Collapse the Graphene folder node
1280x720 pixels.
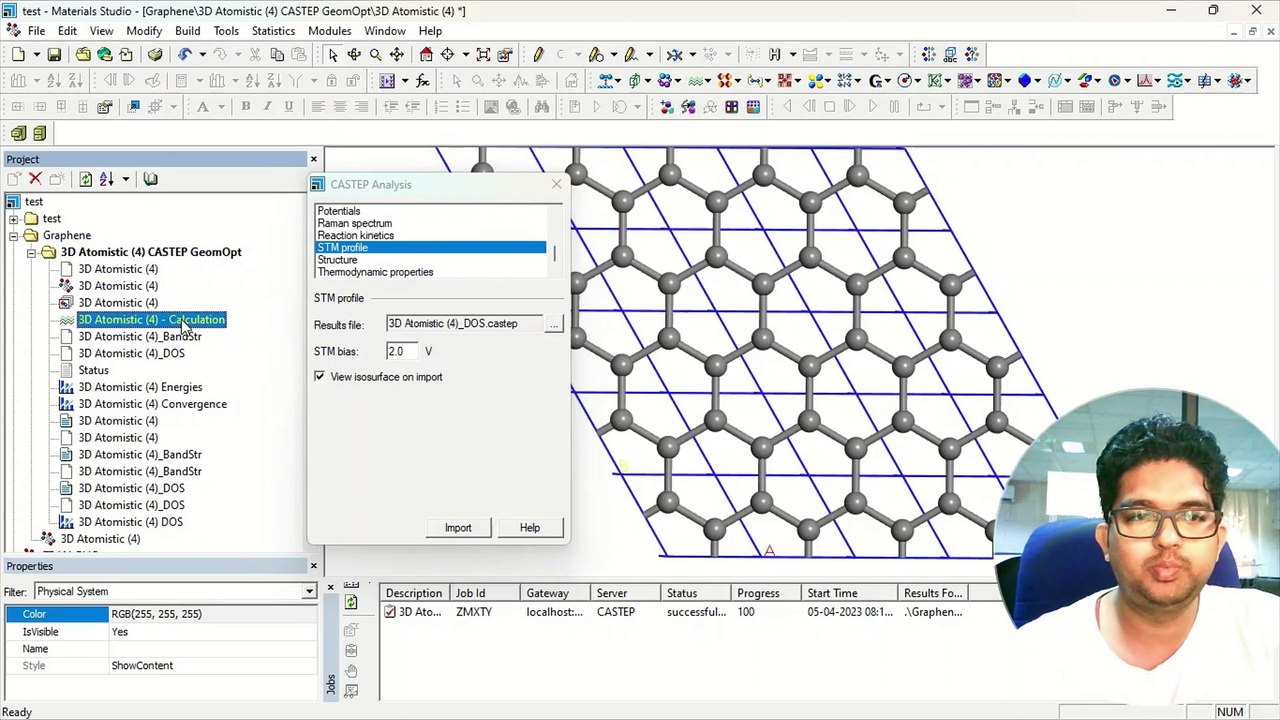click(13, 236)
